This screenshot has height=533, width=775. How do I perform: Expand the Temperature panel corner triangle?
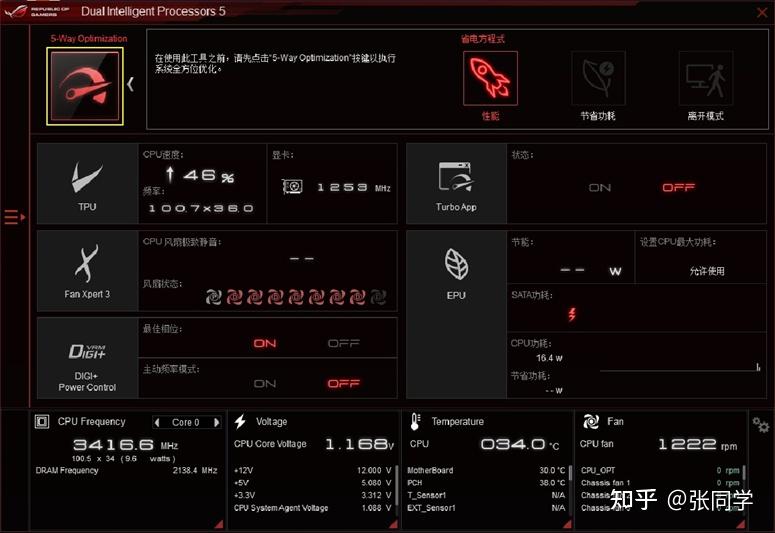coord(567,524)
